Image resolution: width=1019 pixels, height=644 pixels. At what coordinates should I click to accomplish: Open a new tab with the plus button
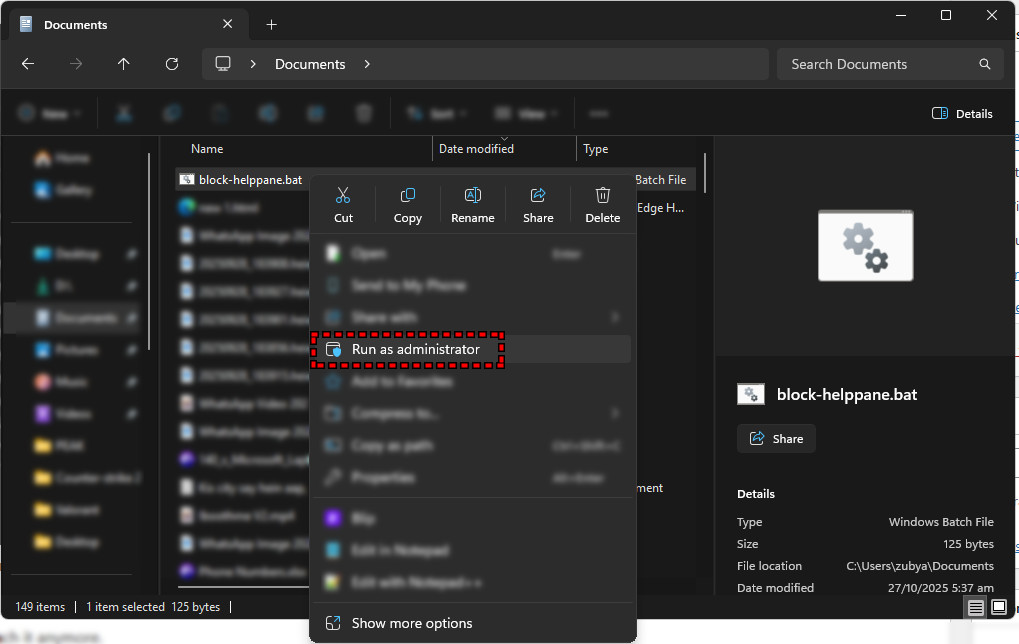(x=270, y=24)
